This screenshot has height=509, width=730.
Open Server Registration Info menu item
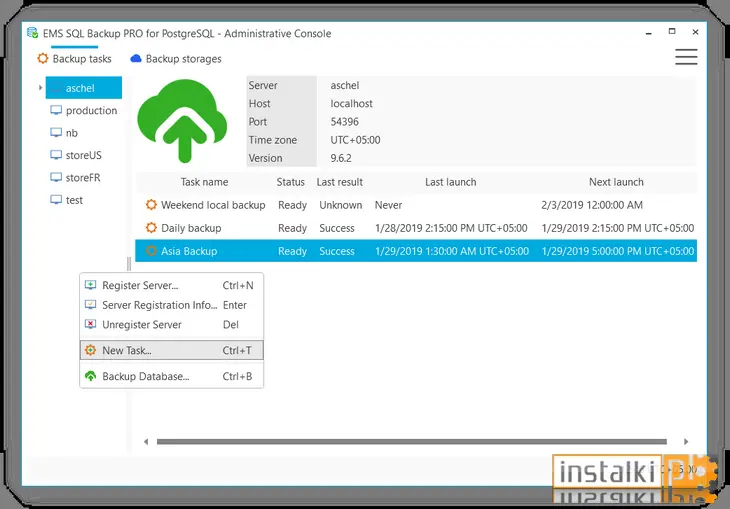pos(171,305)
